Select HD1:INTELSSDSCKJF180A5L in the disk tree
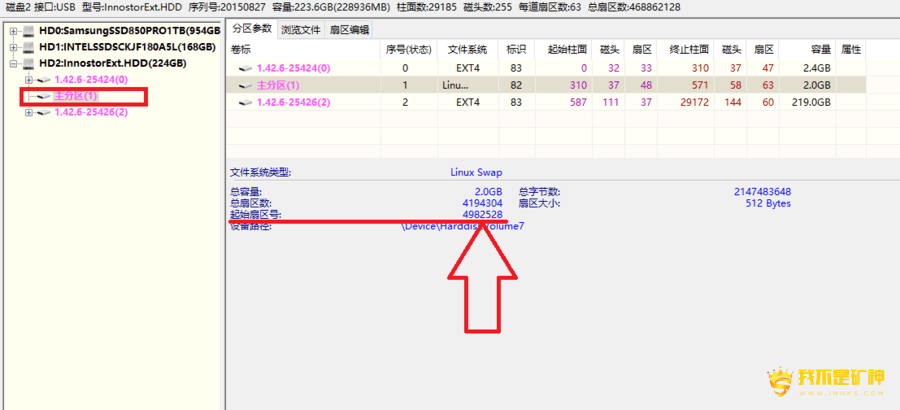Image resolution: width=900 pixels, height=410 pixels. [127, 47]
